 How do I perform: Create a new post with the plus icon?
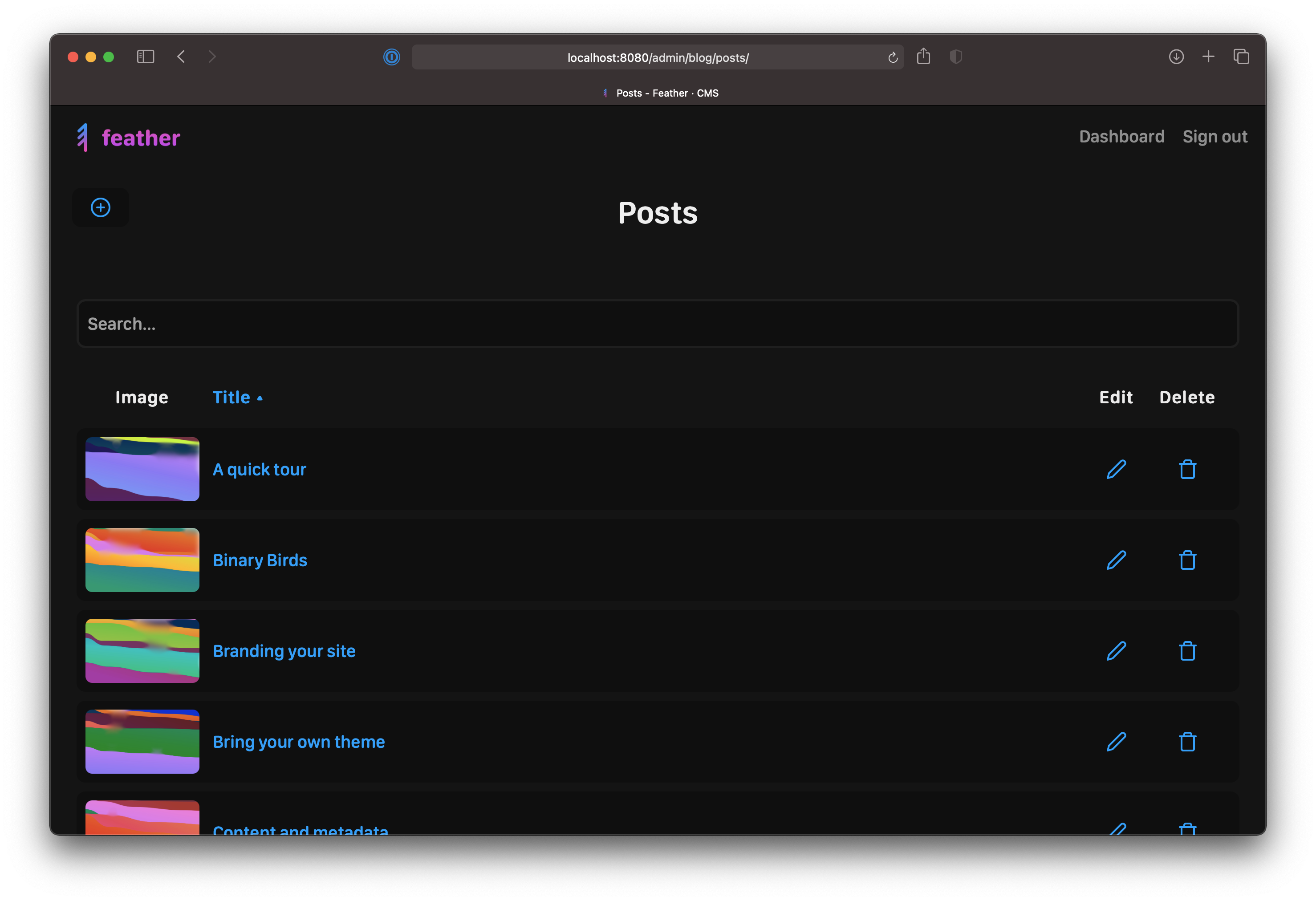(100, 207)
